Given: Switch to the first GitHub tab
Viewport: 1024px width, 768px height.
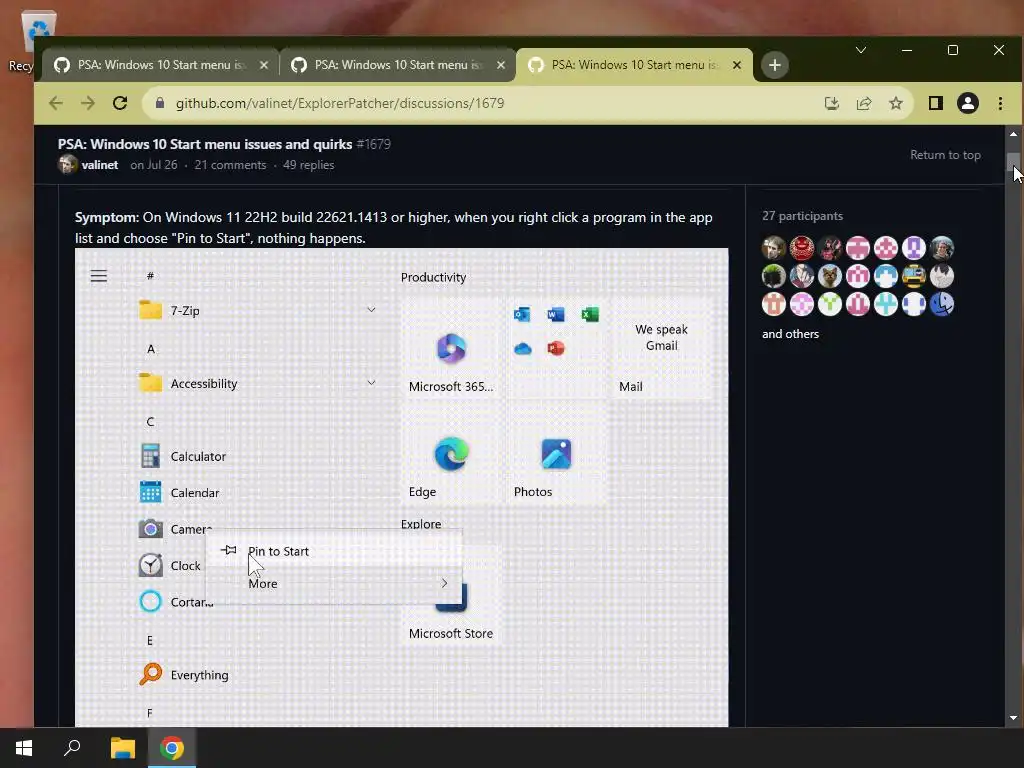Looking at the screenshot, I should pyautogui.click(x=161, y=65).
